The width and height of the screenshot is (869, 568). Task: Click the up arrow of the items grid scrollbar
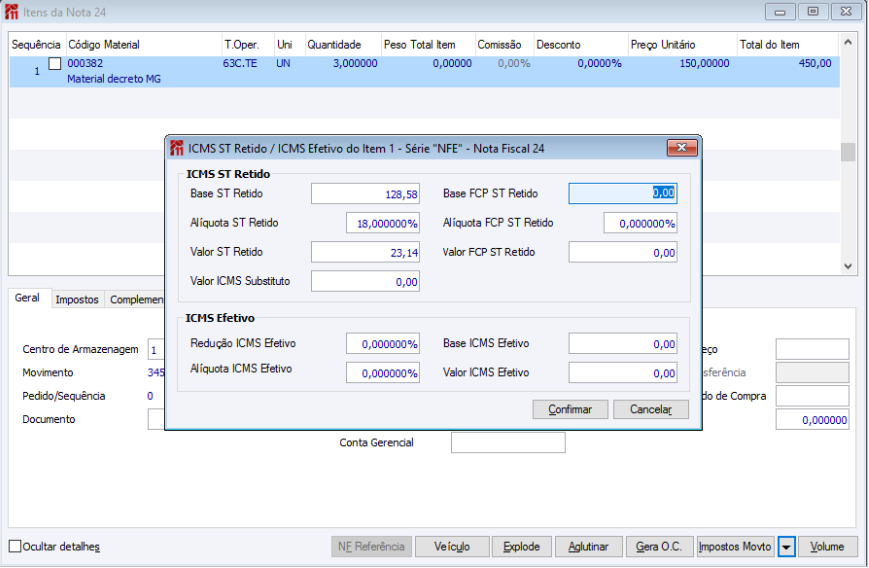tap(847, 43)
